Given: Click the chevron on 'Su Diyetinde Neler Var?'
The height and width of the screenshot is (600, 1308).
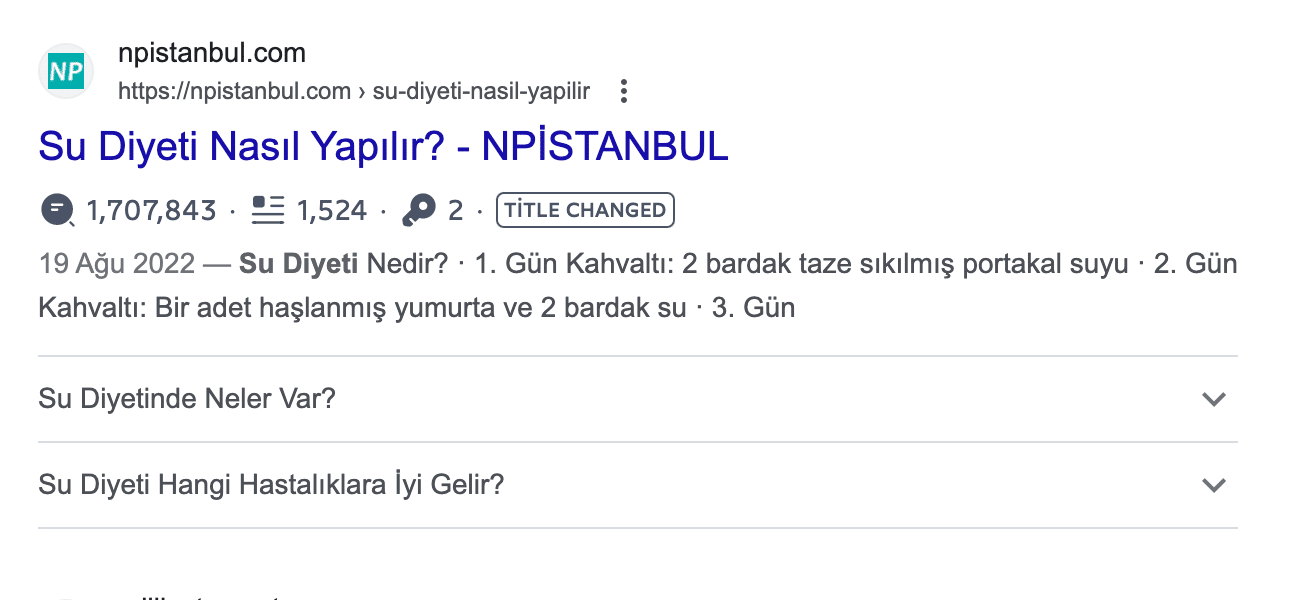Looking at the screenshot, I should tap(1214, 399).
